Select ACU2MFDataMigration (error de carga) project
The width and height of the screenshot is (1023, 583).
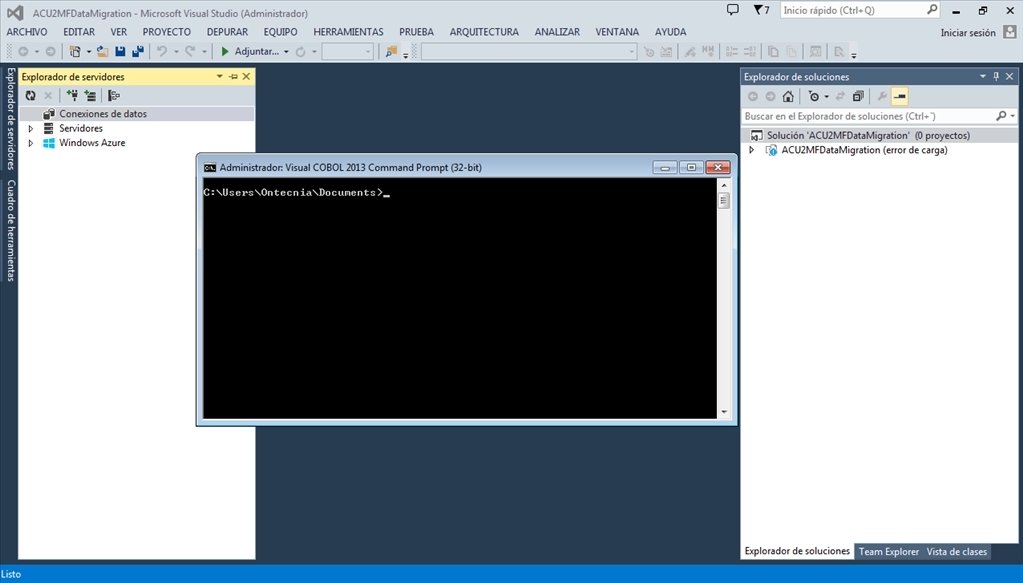(x=864, y=150)
